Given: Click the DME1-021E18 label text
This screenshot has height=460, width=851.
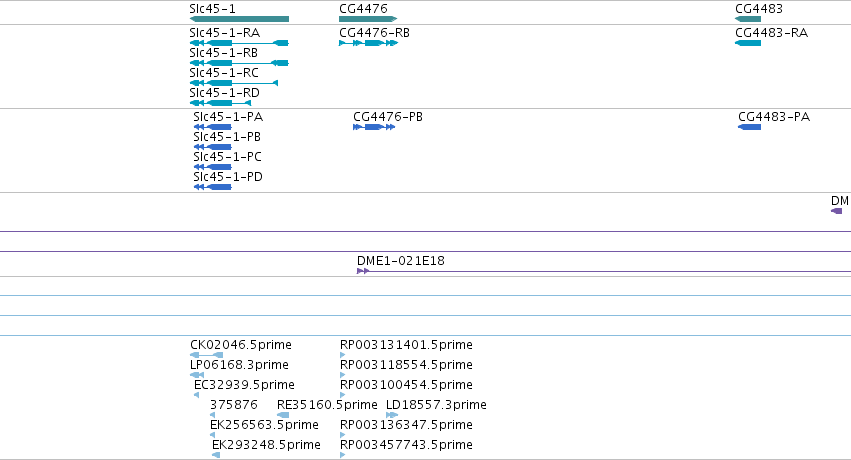Looking at the screenshot, I should pyautogui.click(x=401, y=261).
